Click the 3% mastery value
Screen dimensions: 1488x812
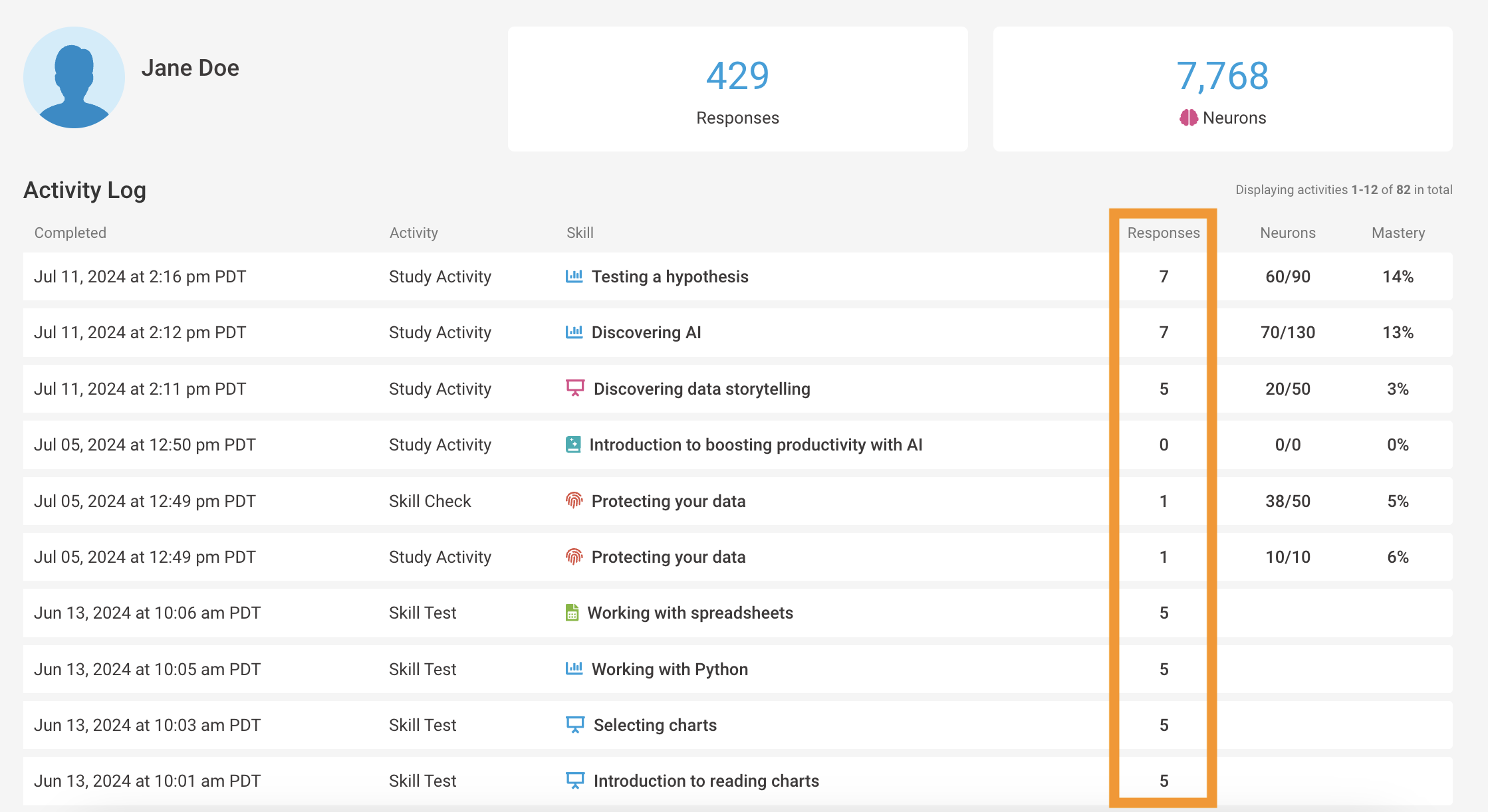(x=1398, y=389)
